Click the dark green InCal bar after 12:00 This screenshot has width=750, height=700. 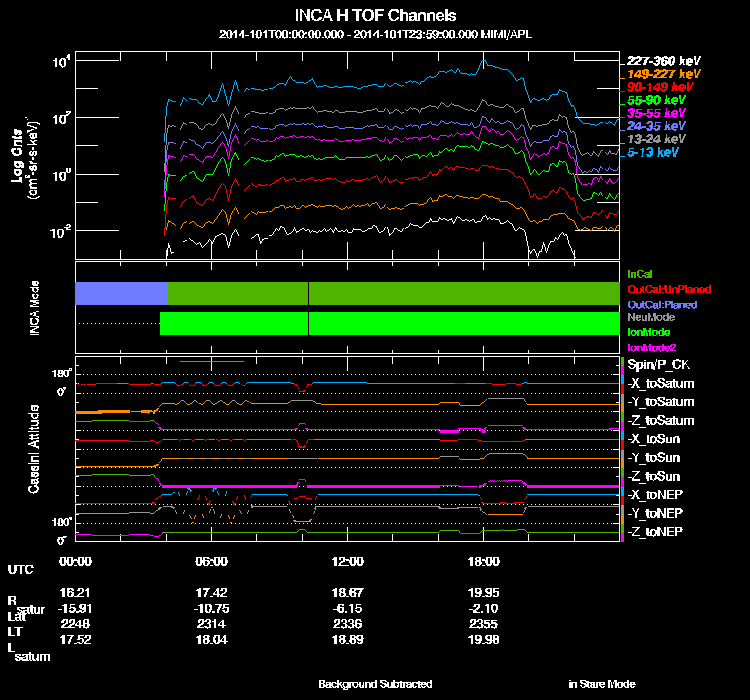click(464, 293)
